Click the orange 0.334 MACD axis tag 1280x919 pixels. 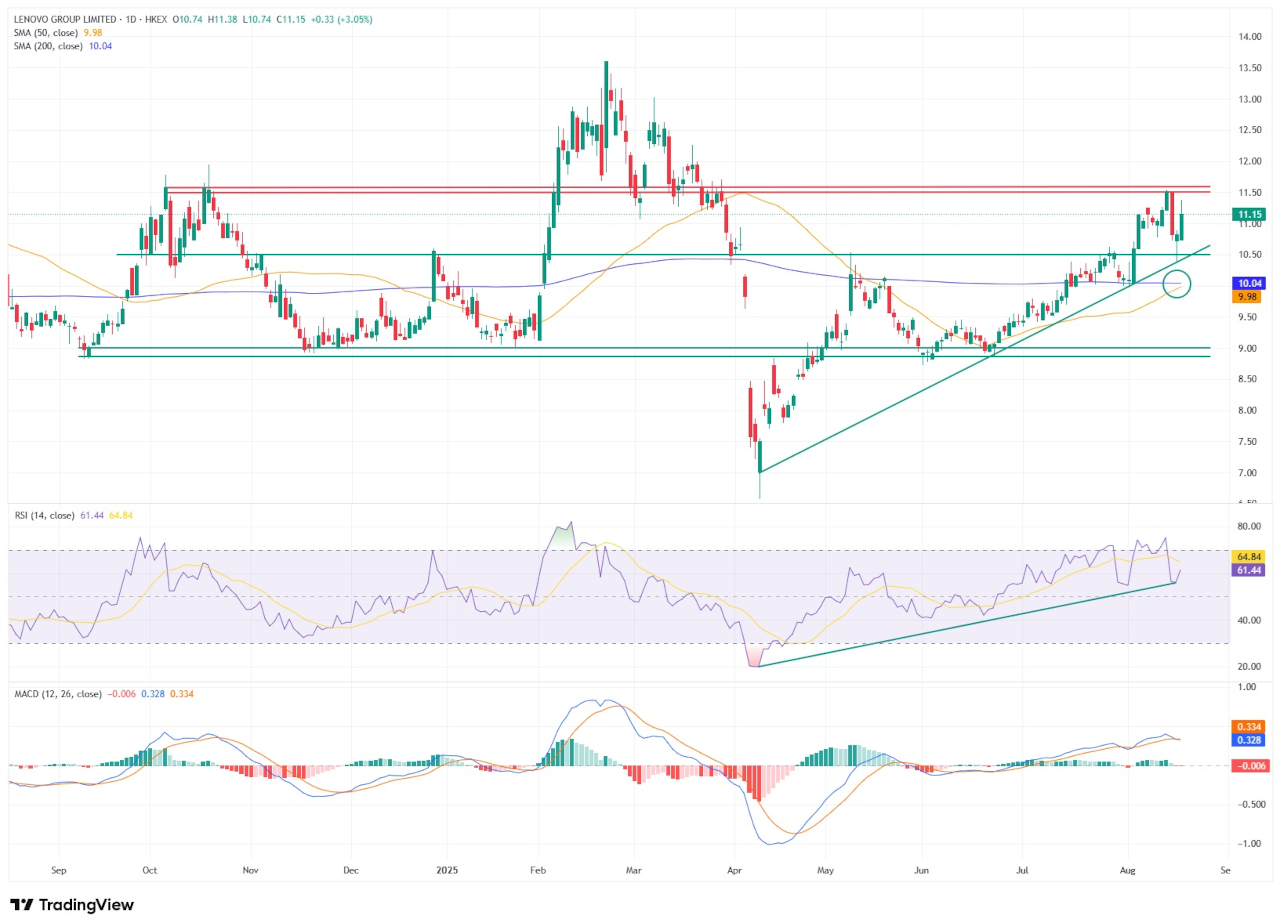(x=1251, y=727)
